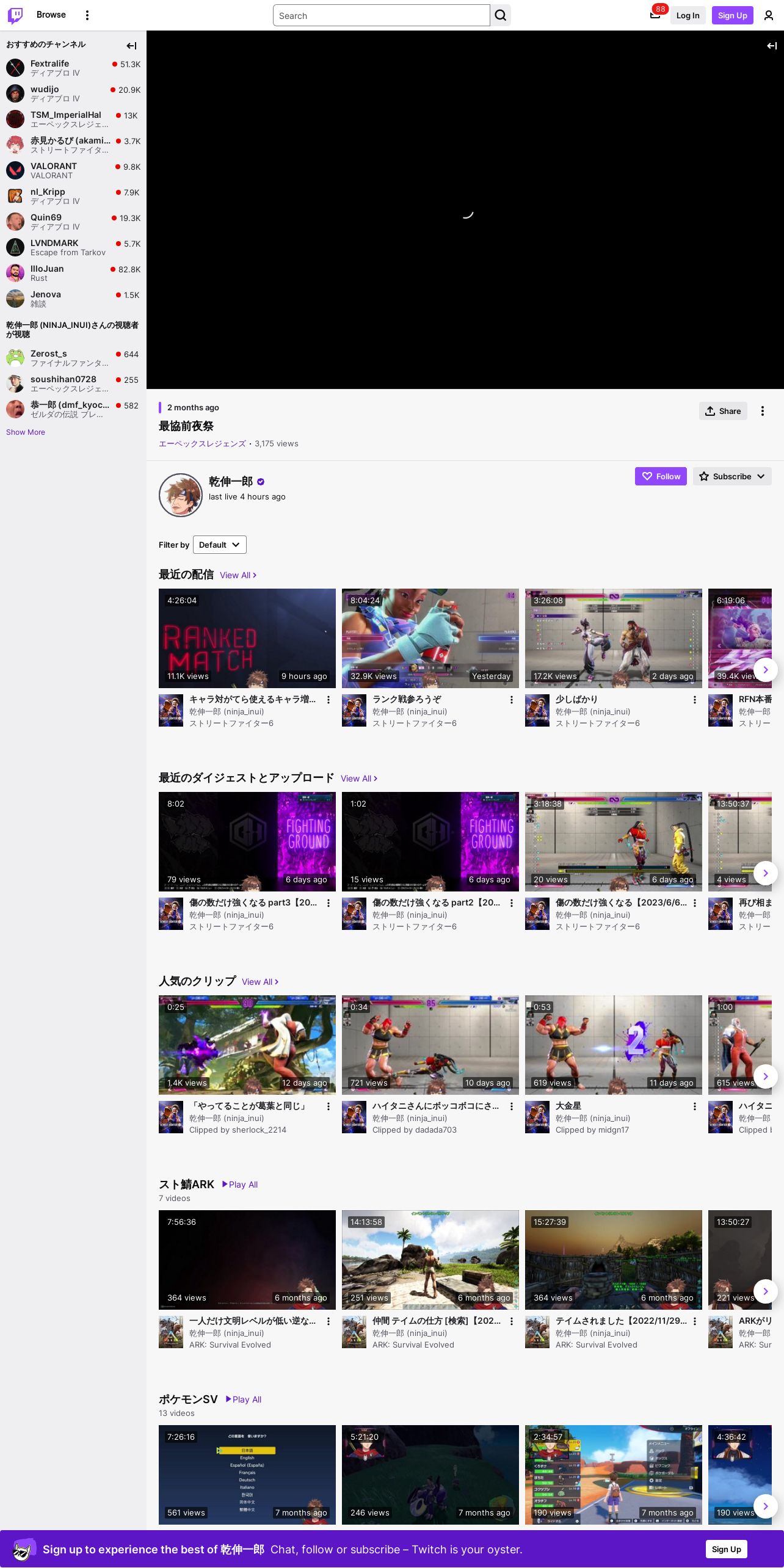784x1568 pixels.
Task: Collapse the recommended channels sidebar
Action: point(131,45)
